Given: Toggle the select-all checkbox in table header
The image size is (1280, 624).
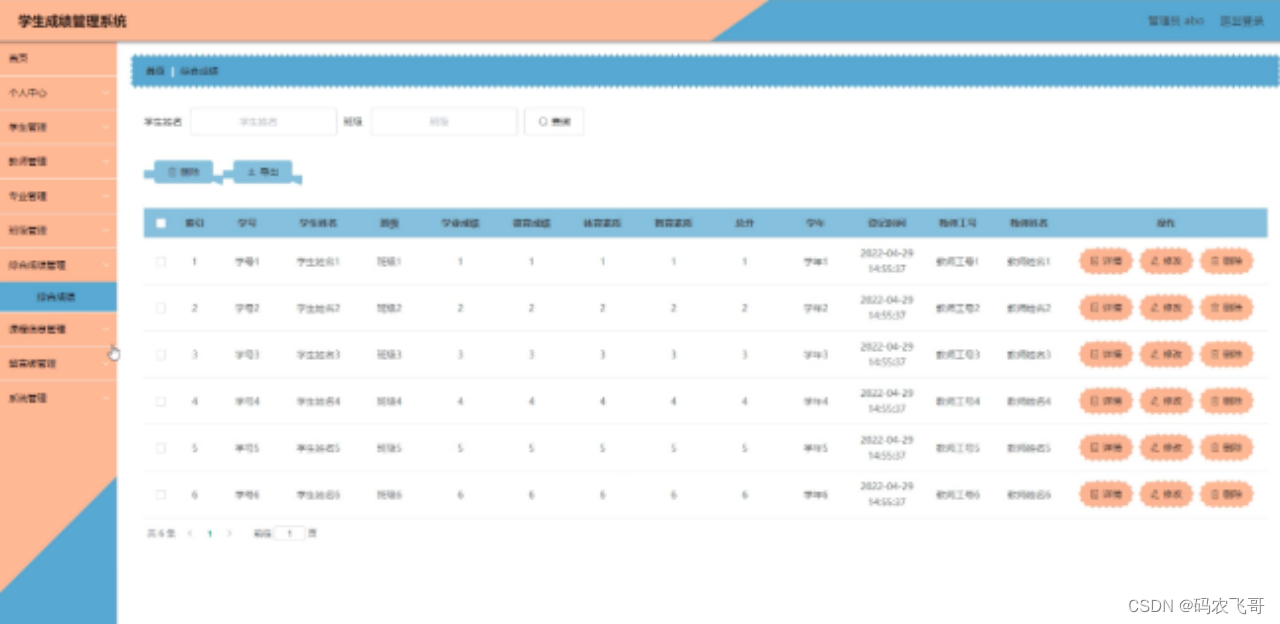Looking at the screenshot, I should click(x=161, y=223).
